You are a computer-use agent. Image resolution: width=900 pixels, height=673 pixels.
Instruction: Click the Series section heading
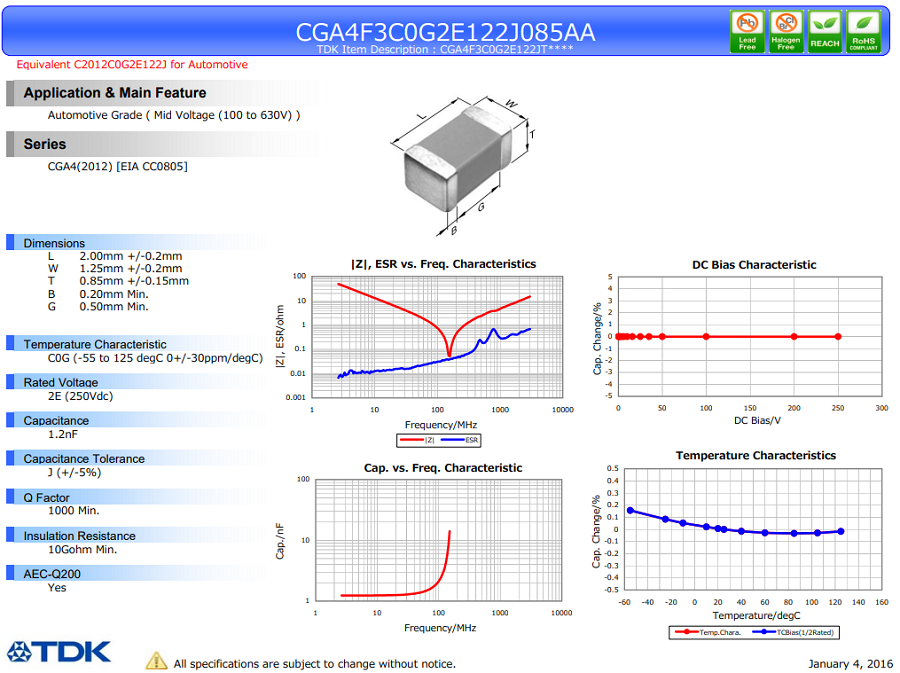point(45,144)
